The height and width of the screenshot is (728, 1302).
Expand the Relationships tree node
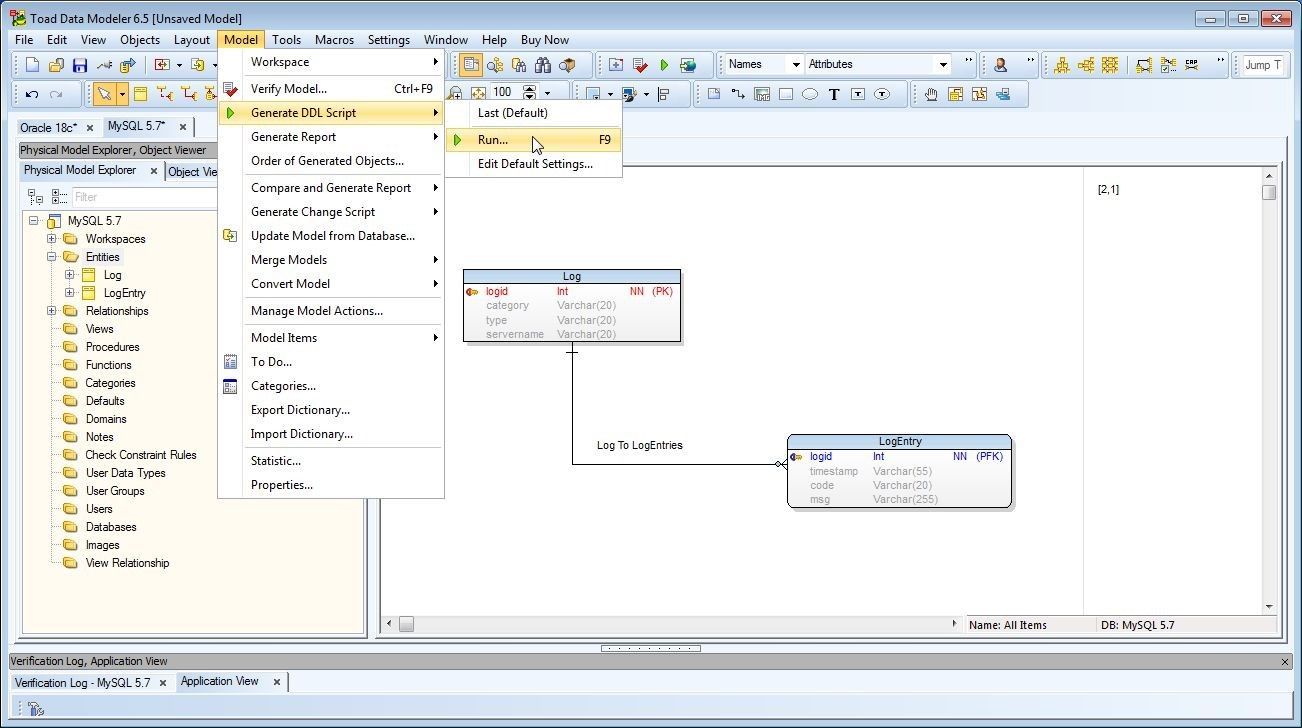tap(52, 311)
